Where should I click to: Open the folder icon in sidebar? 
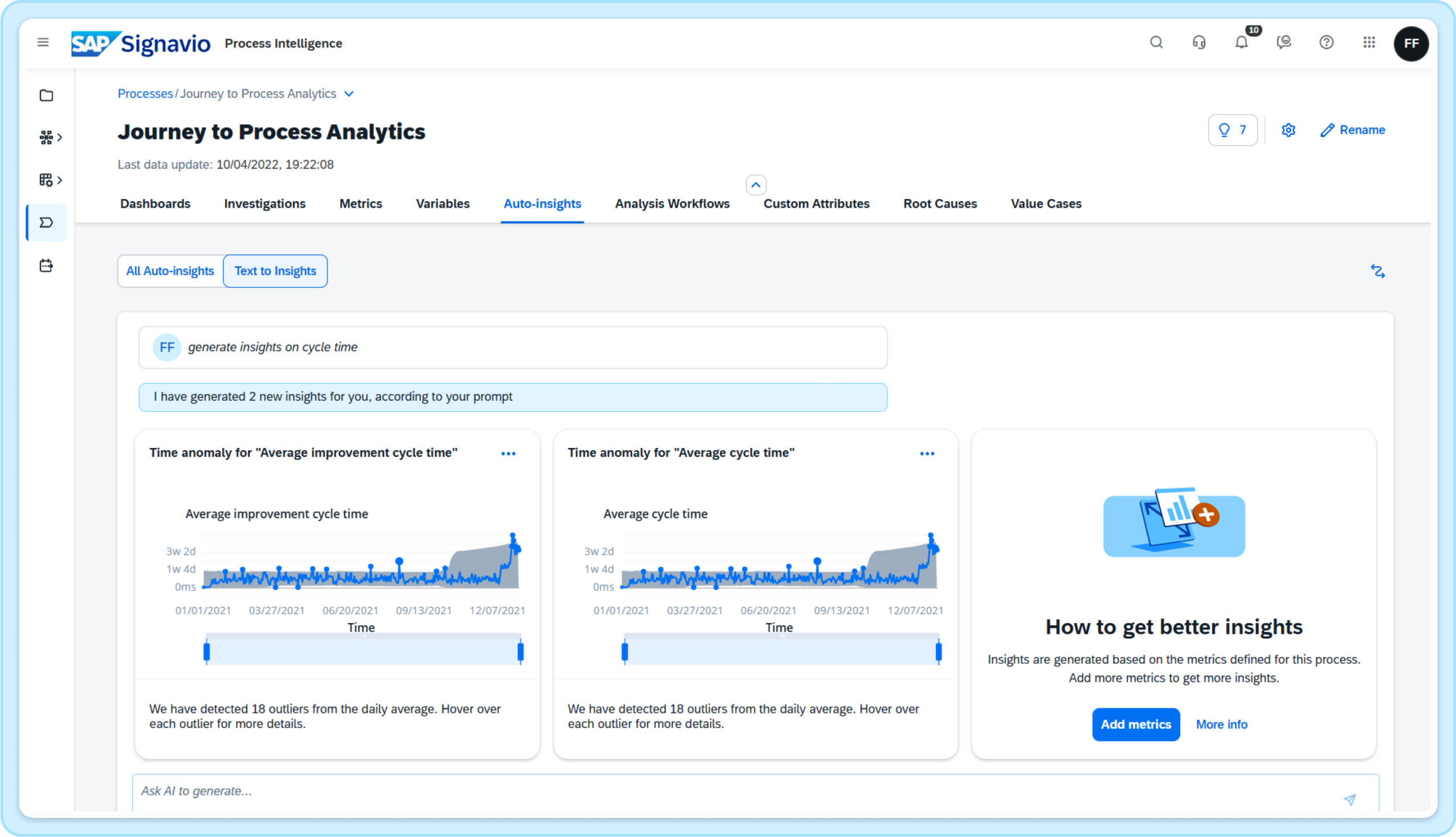click(x=47, y=96)
